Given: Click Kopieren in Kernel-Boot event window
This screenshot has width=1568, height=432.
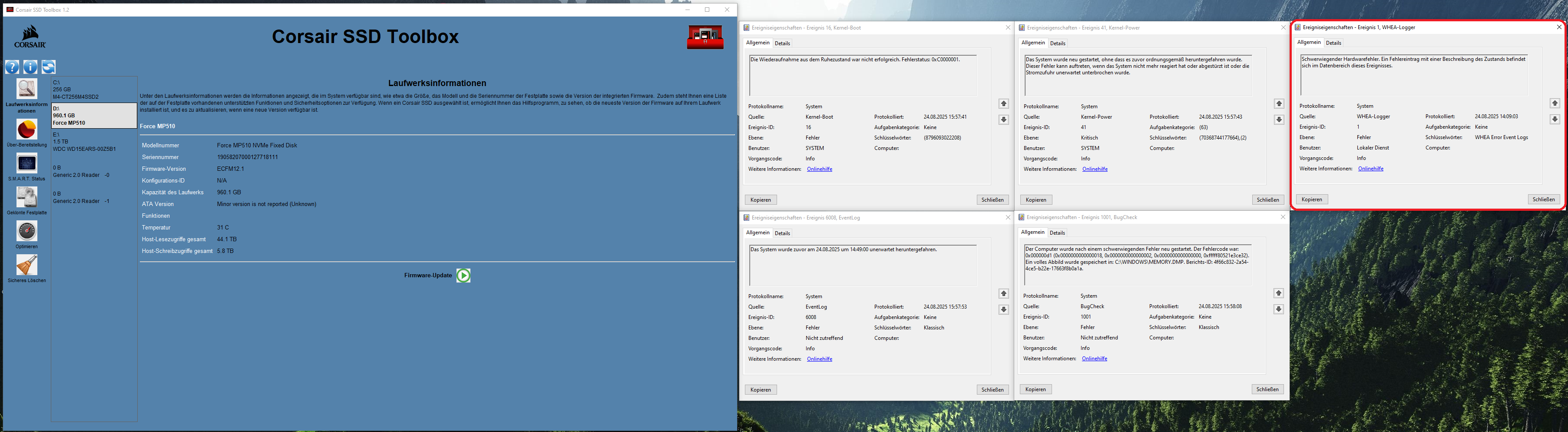Looking at the screenshot, I should point(761,200).
